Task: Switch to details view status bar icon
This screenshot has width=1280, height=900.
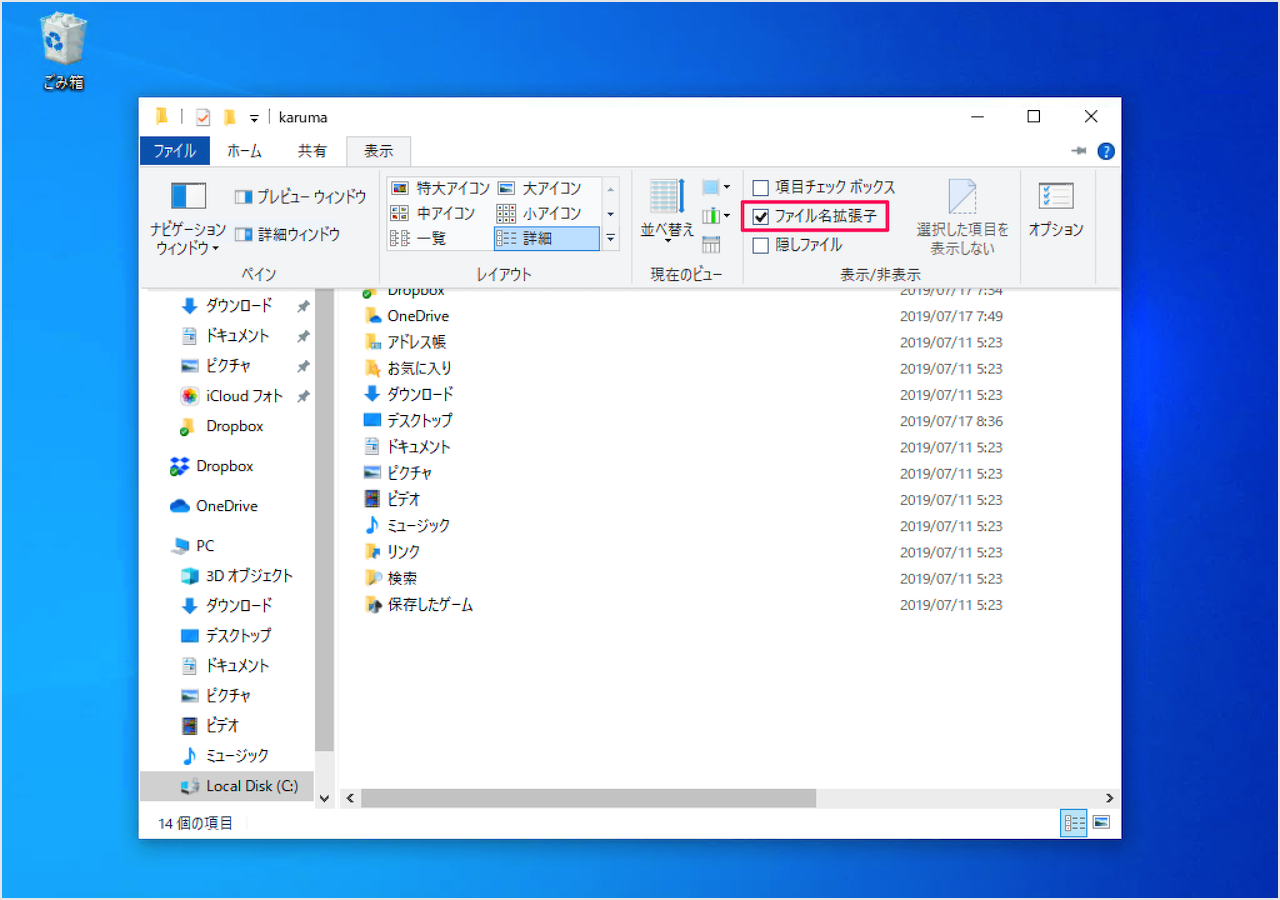Action: (x=1075, y=823)
